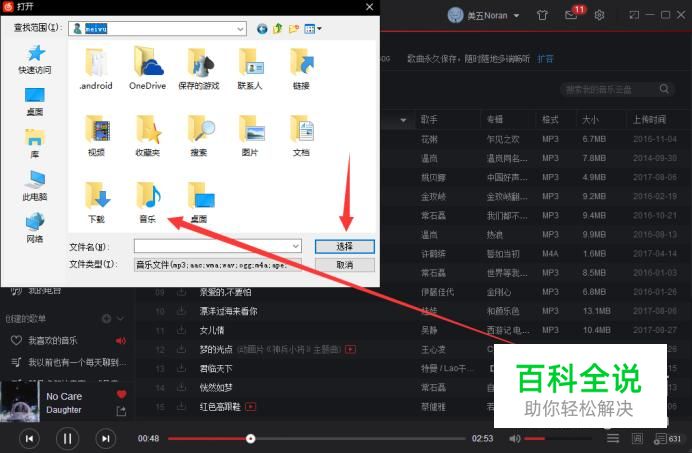The image size is (692, 453).
Task: Open the OneDrive folder
Action: [147, 68]
